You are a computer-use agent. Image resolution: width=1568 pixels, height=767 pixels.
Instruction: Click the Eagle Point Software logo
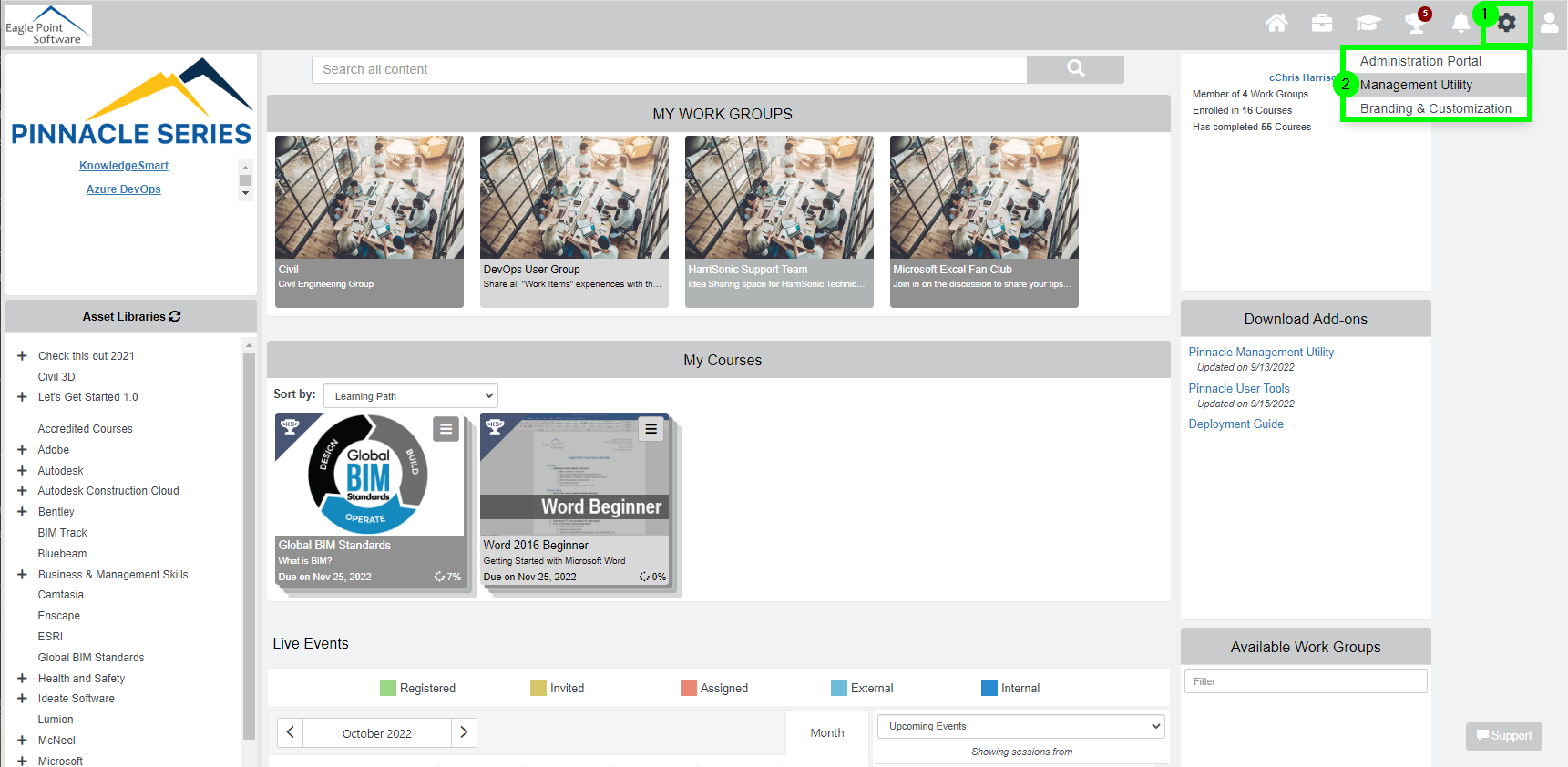pos(48,26)
